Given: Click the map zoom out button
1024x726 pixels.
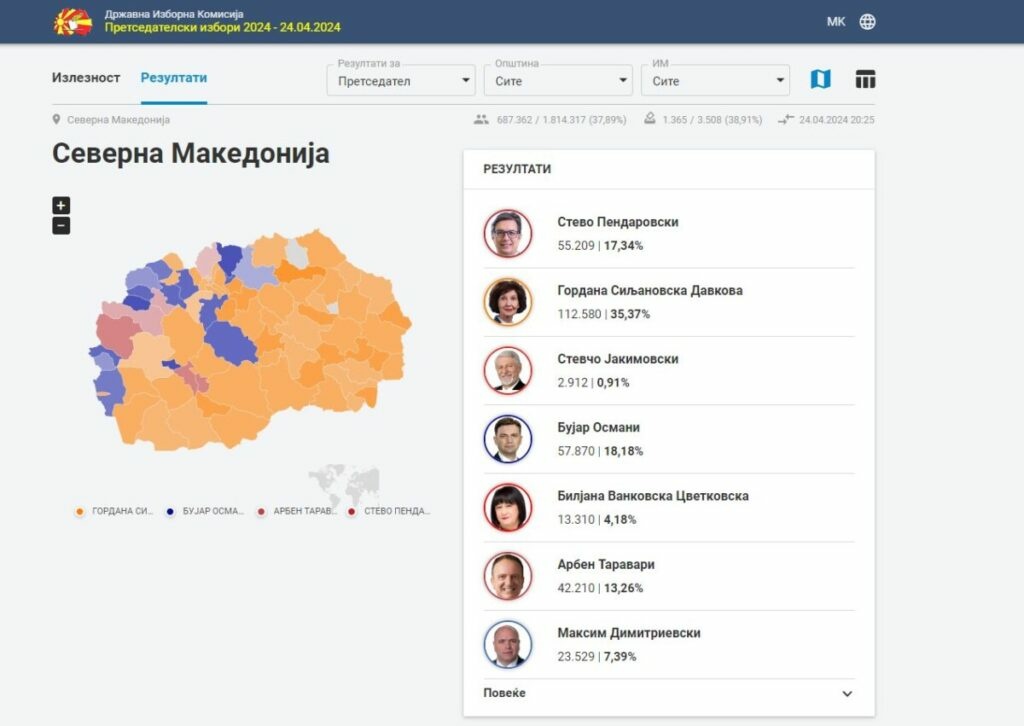Looking at the screenshot, I should [x=61, y=225].
